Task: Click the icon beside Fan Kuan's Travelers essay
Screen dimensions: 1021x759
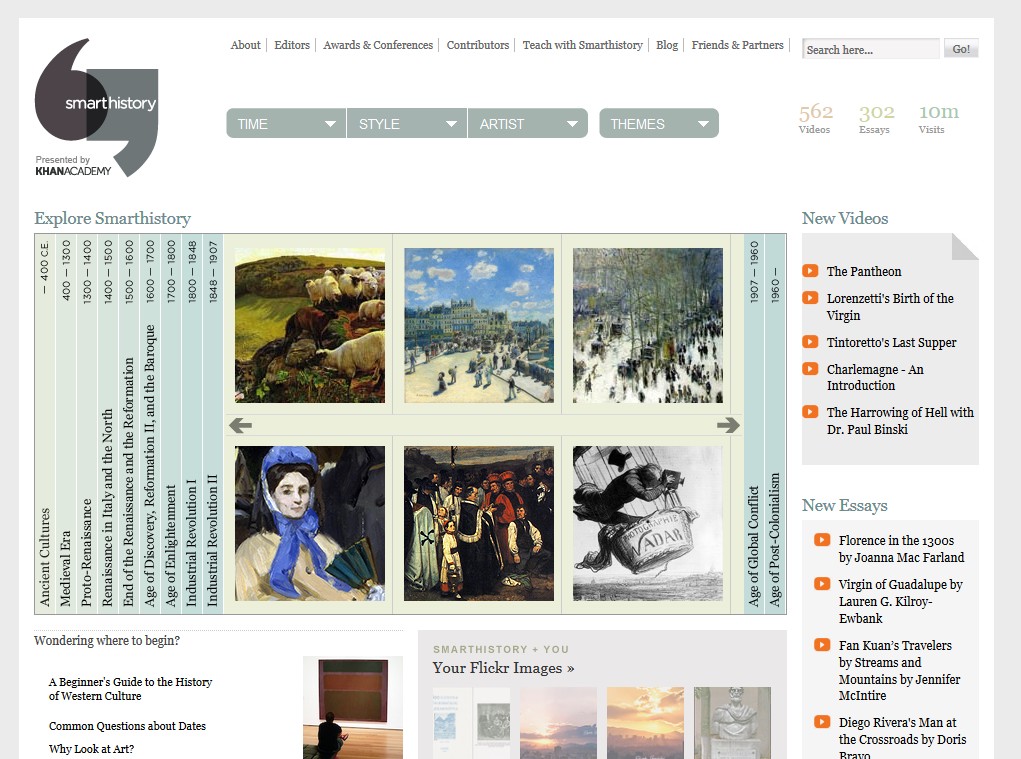Action: [x=822, y=645]
